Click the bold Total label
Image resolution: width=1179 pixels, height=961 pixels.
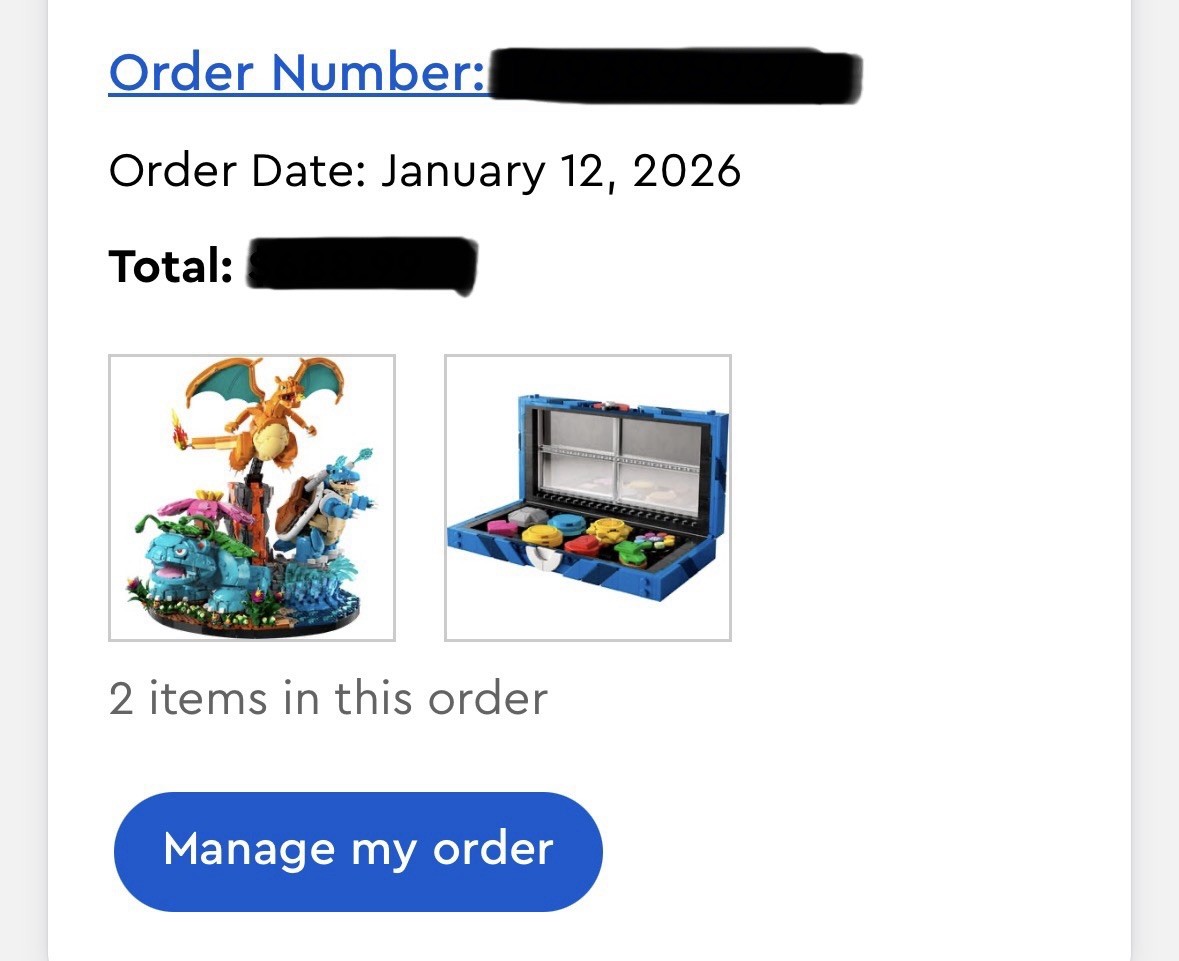tap(170, 267)
